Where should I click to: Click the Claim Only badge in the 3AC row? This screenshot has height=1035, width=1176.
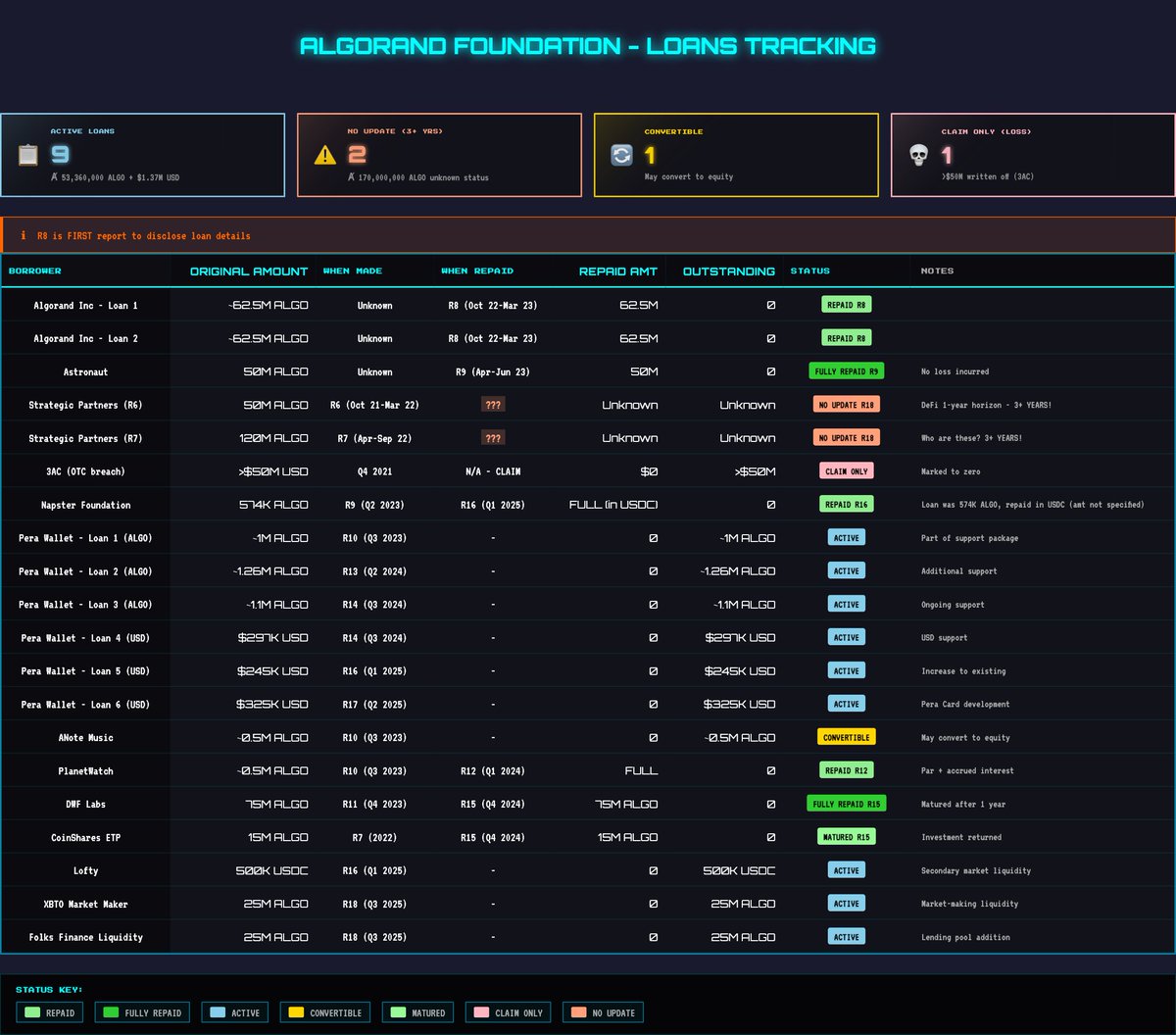847,471
